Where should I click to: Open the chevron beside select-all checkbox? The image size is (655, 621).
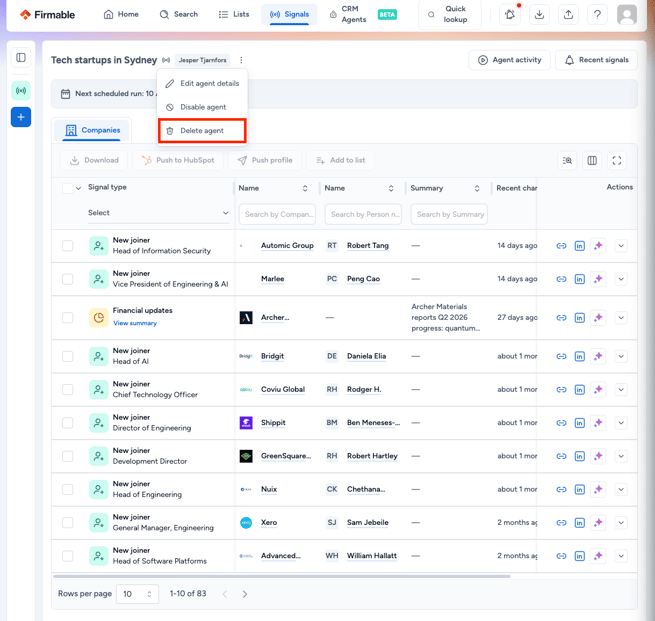point(79,188)
